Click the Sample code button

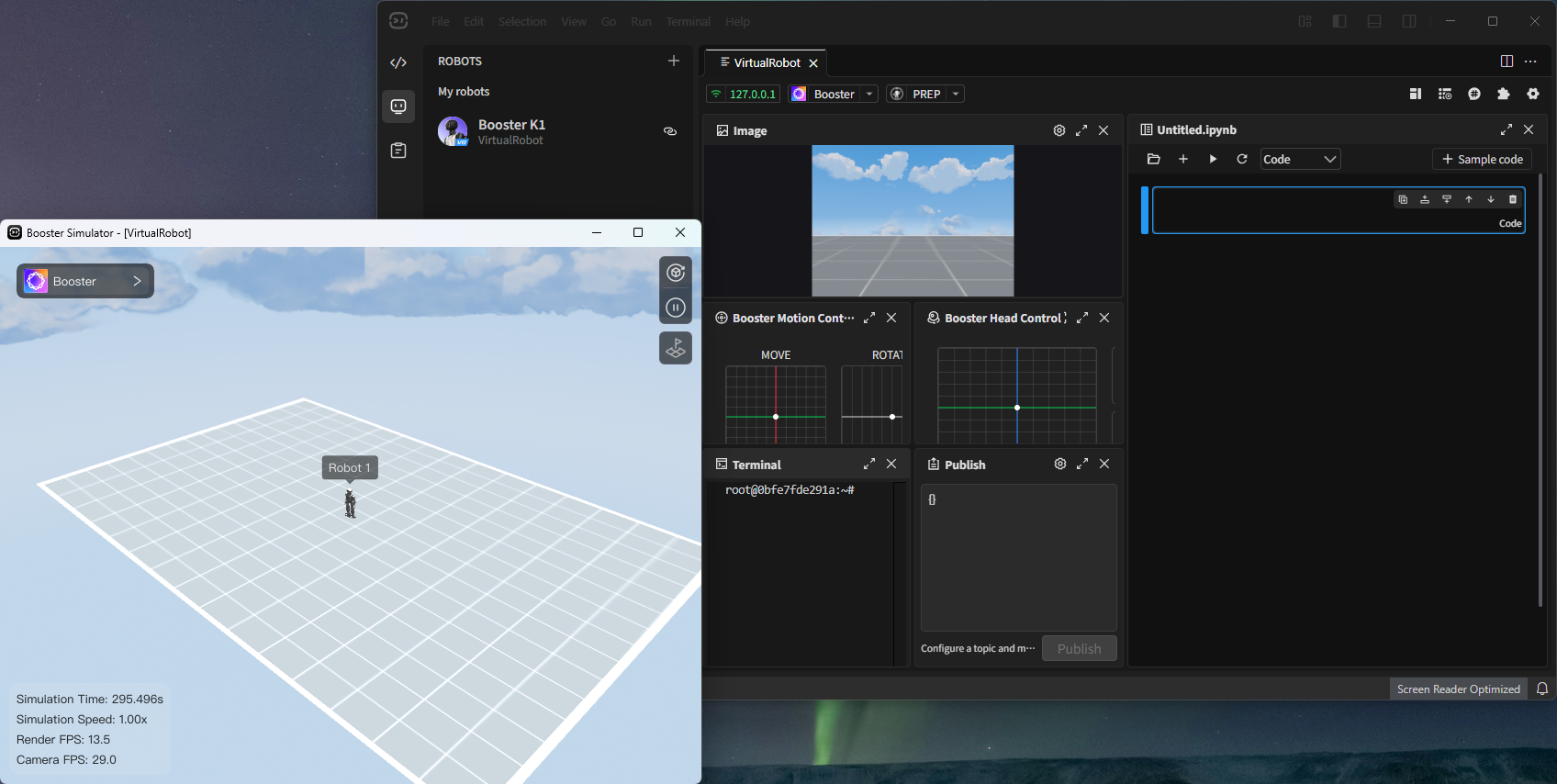click(x=1482, y=159)
